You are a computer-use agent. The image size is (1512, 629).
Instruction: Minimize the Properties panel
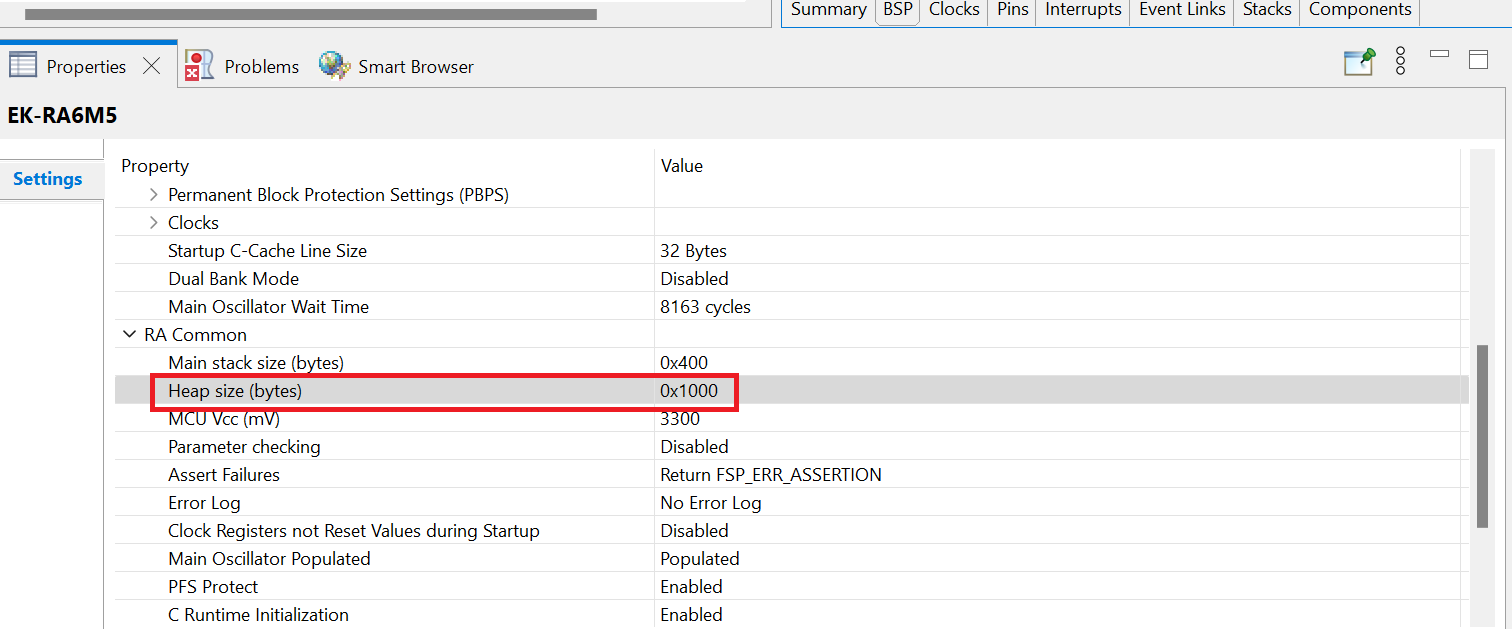(x=1439, y=53)
